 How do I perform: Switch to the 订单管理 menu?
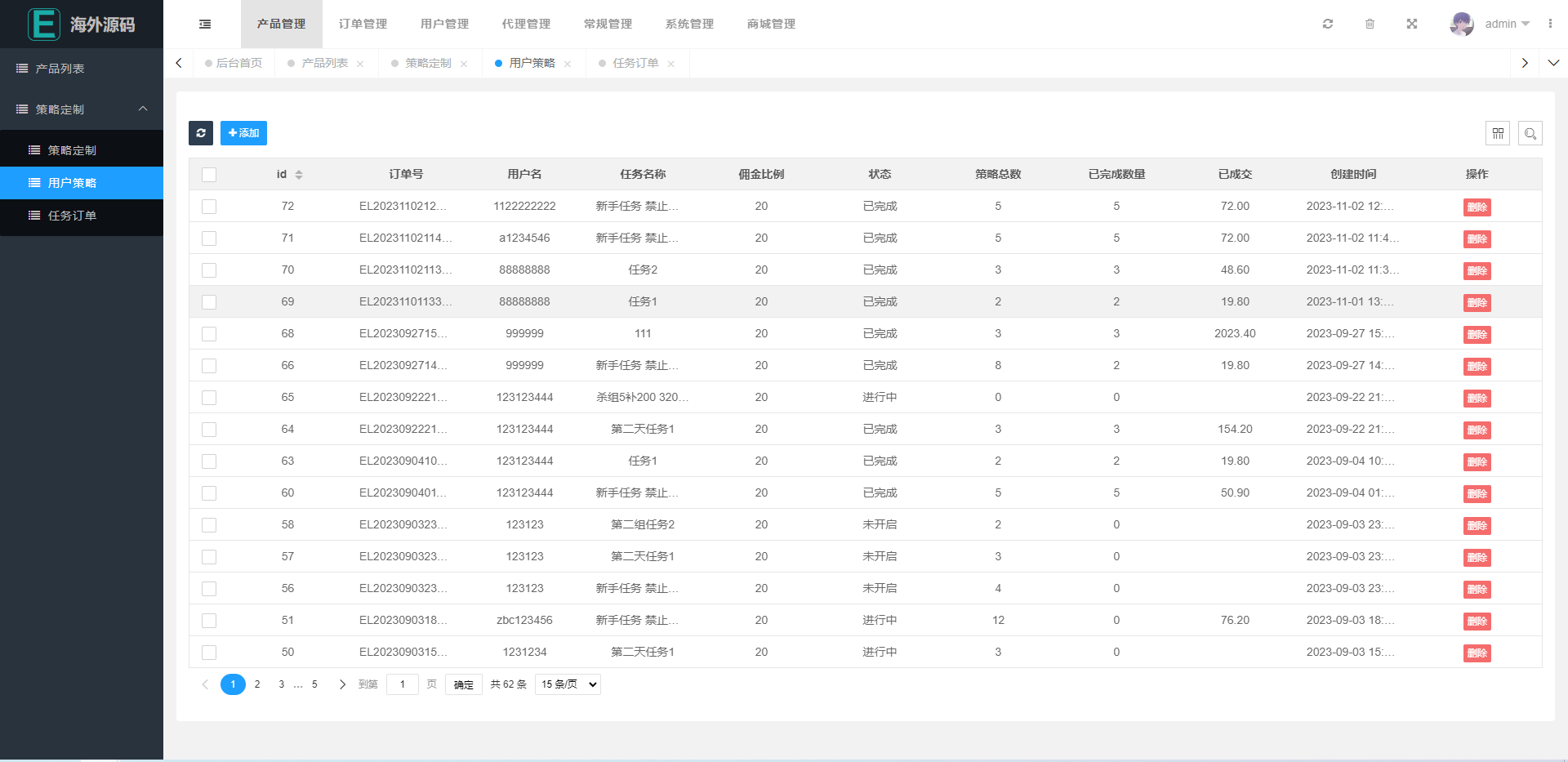tap(362, 24)
